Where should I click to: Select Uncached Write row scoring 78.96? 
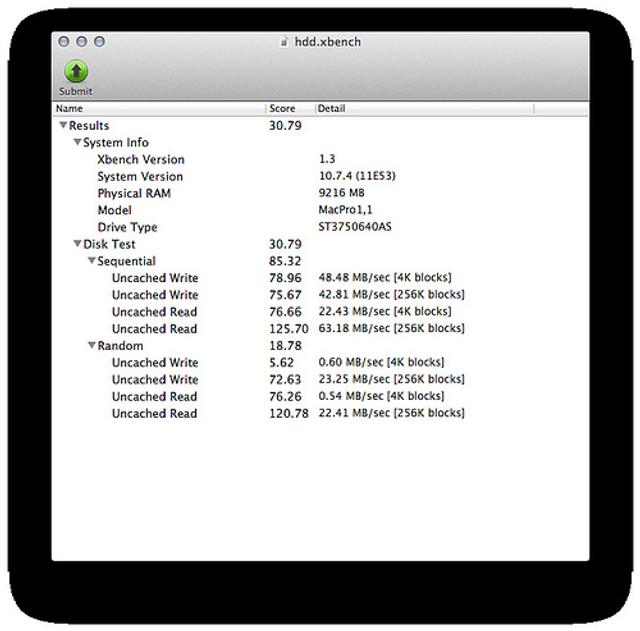[320, 278]
